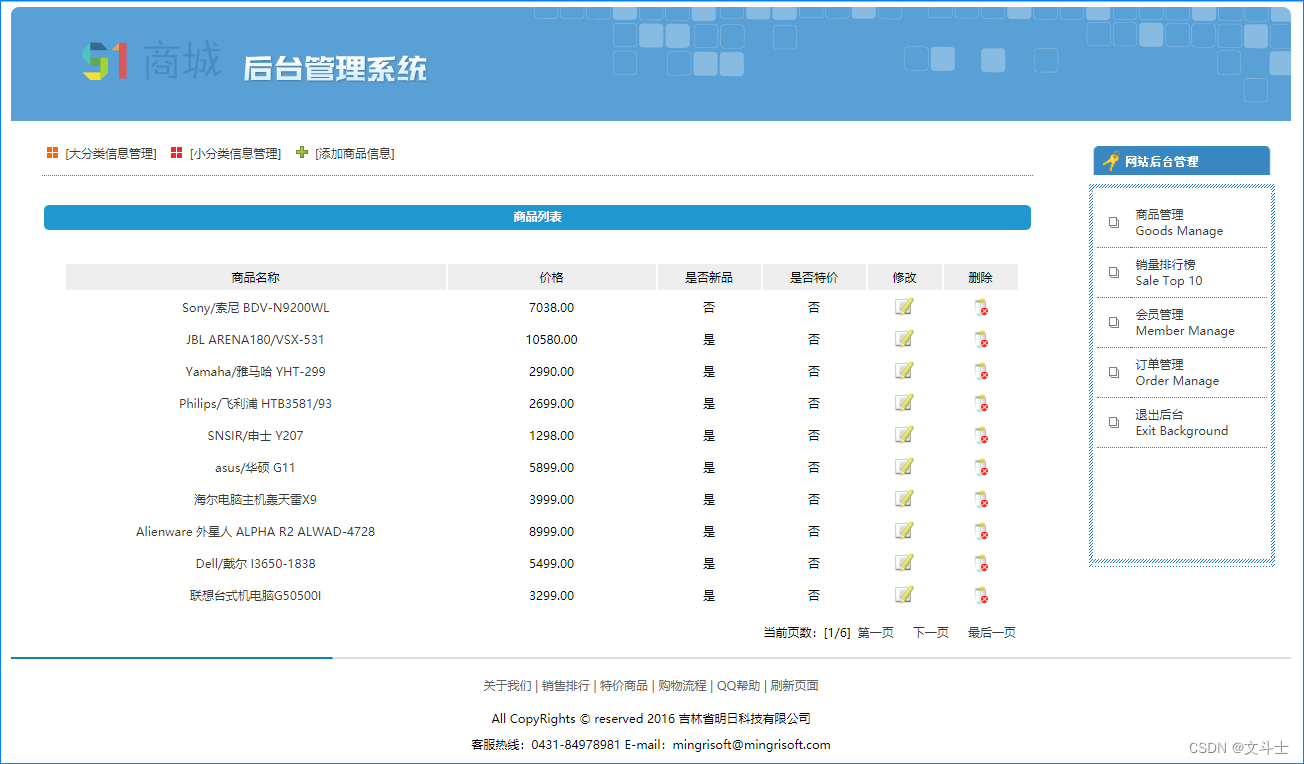Open 小分类信息管理 link

[235, 154]
